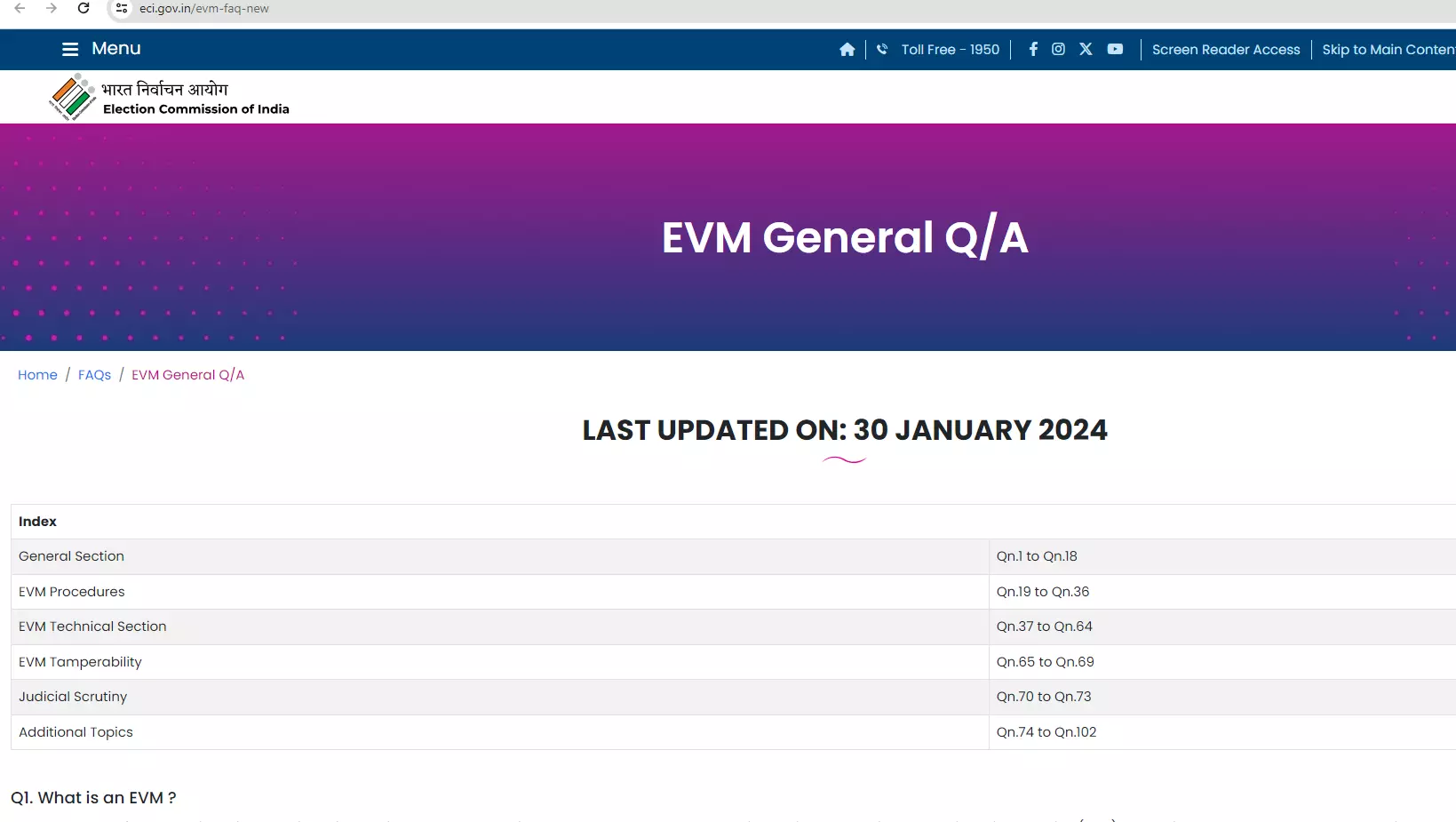Select the EVM Tamperability index row
Viewport: 1456px width, 822px height.
[80, 662]
